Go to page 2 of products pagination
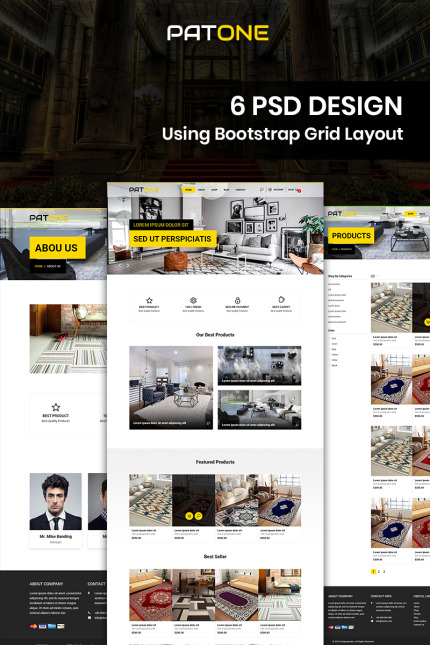430x645 pixels. [x=379, y=571]
